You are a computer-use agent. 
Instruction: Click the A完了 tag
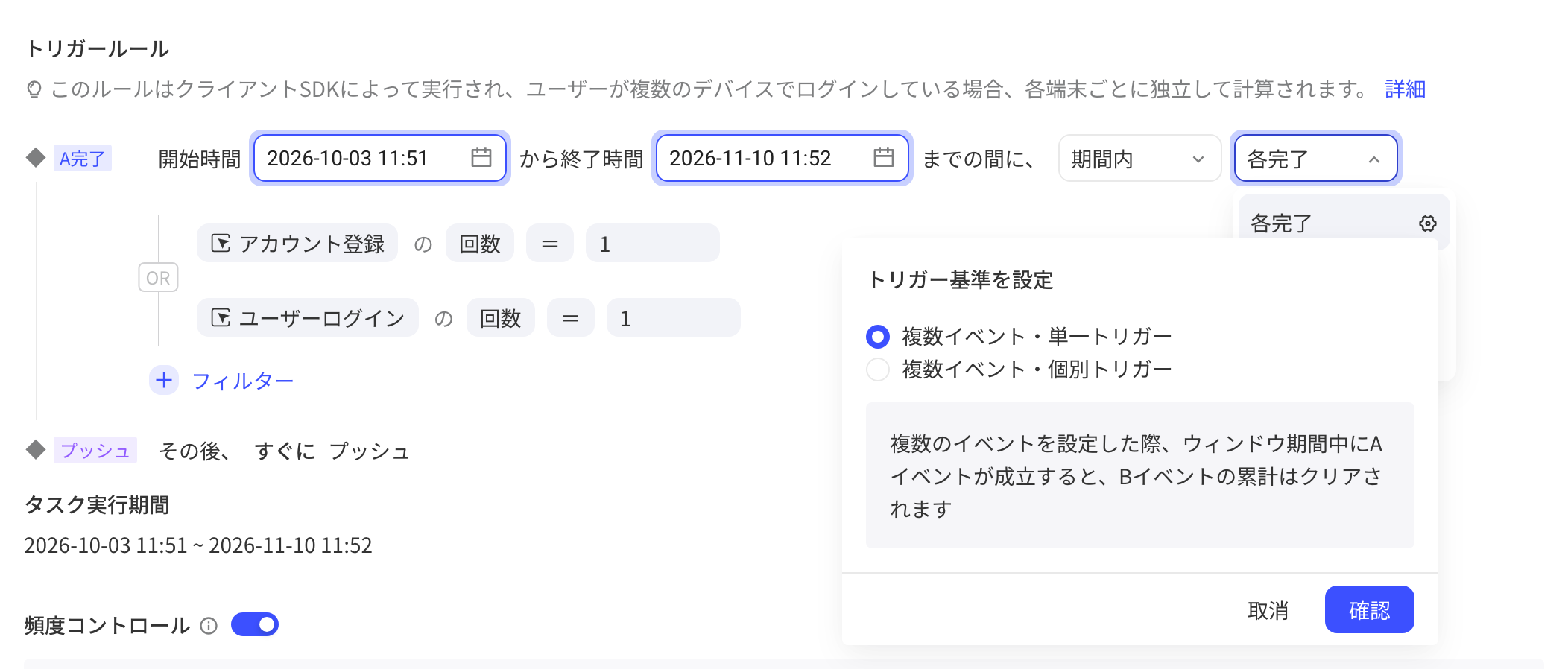coord(83,158)
